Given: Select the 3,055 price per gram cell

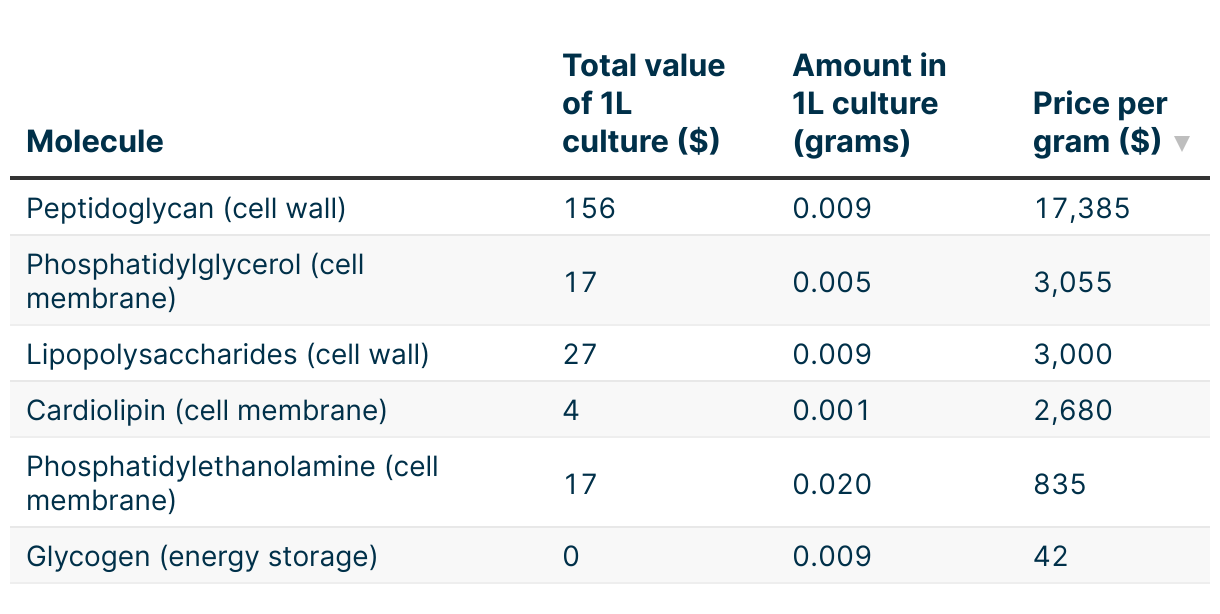Looking at the screenshot, I should [1072, 282].
